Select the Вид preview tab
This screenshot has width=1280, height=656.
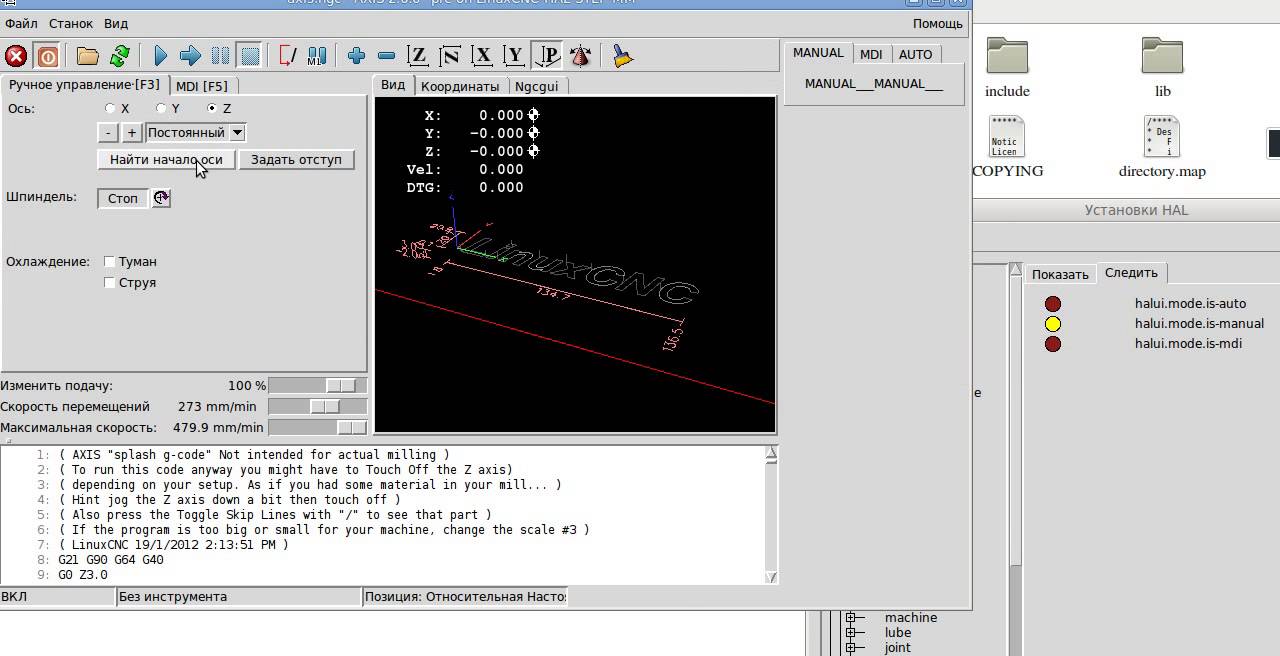[393, 85]
